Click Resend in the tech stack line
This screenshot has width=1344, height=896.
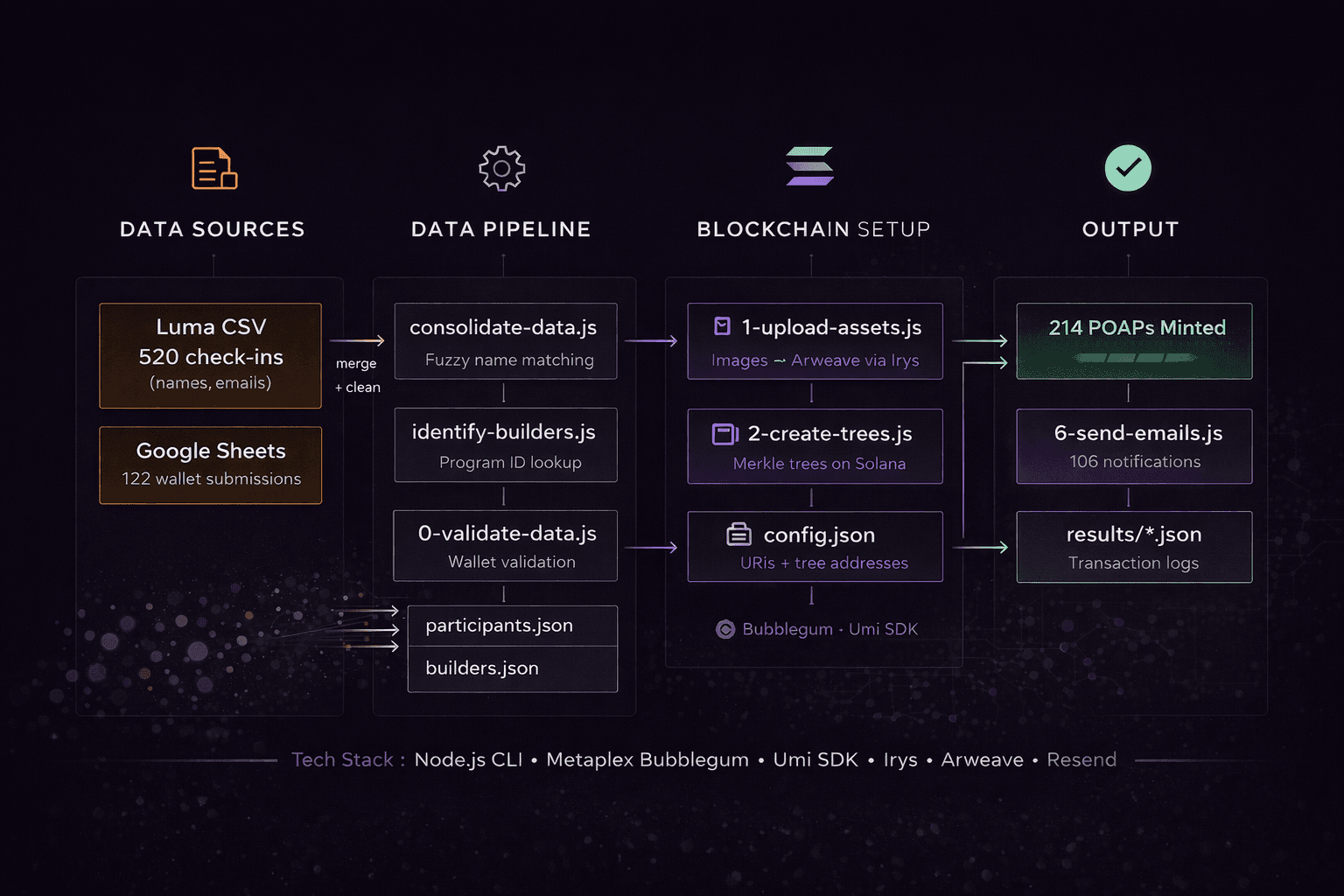(1081, 759)
